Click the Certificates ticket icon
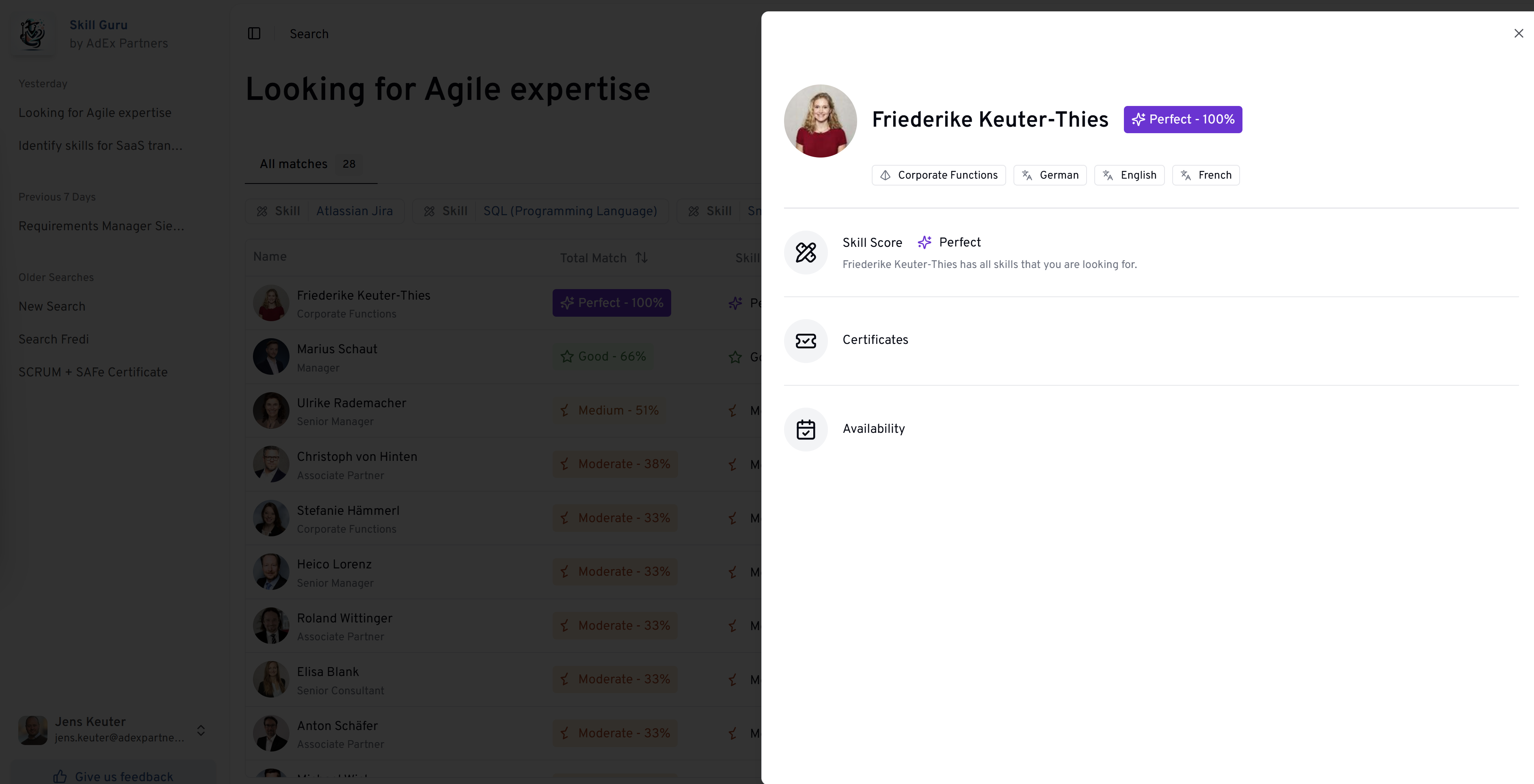 click(x=805, y=341)
